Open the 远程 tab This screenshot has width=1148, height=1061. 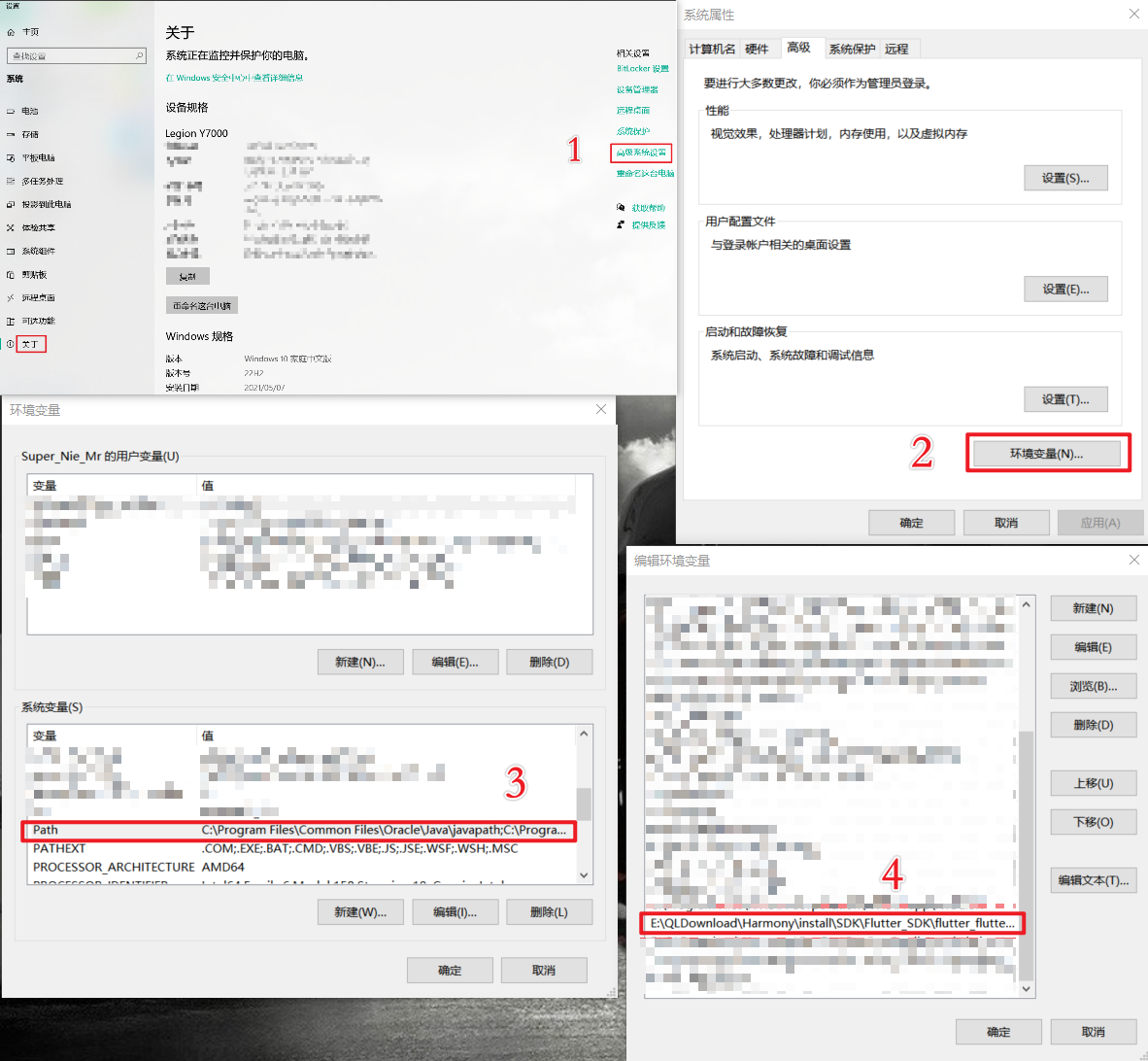coord(896,49)
